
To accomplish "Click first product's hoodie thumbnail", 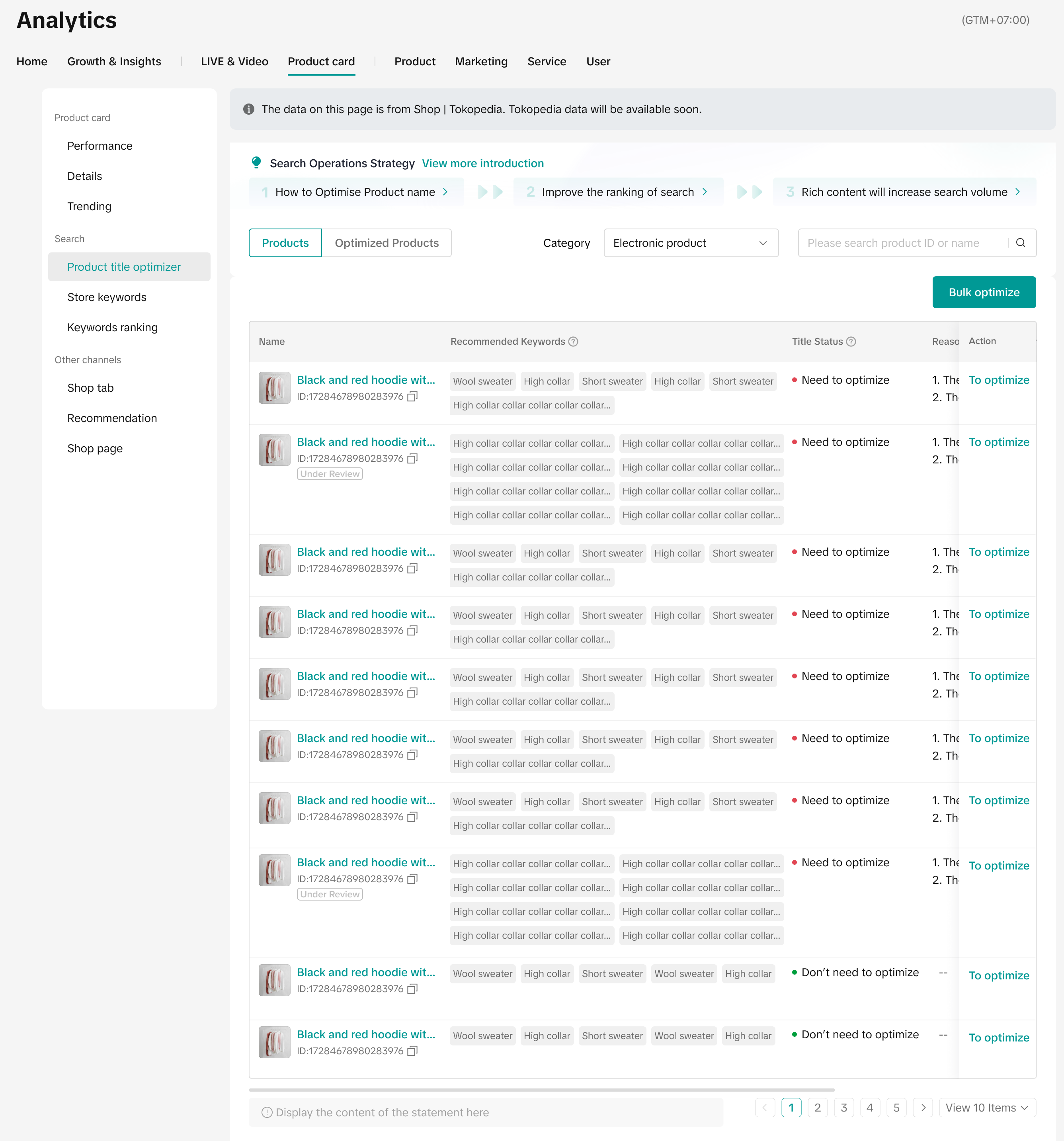I will click(x=274, y=388).
